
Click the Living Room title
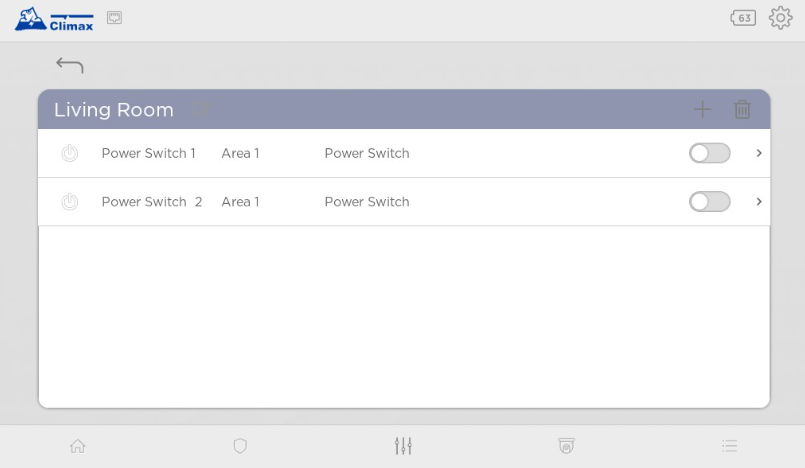click(x=114, y=110)
